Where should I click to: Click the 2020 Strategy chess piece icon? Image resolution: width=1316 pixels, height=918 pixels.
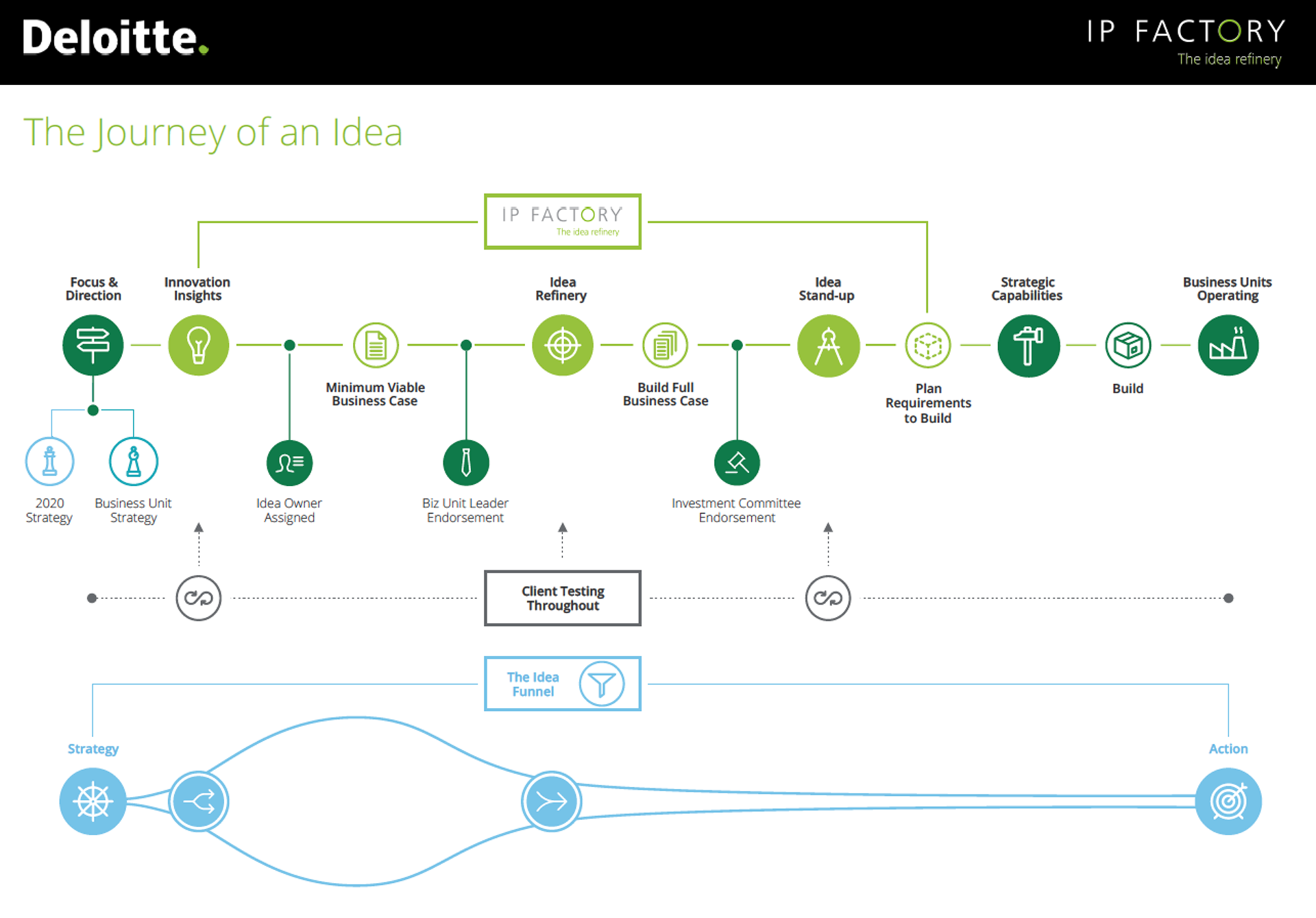pos(49,461)
